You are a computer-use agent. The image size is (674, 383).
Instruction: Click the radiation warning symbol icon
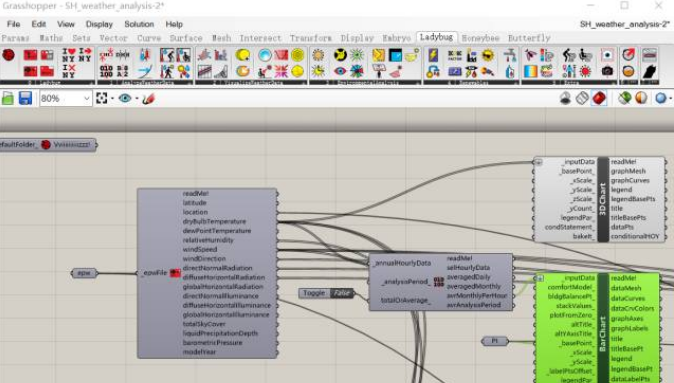point(340,55)
